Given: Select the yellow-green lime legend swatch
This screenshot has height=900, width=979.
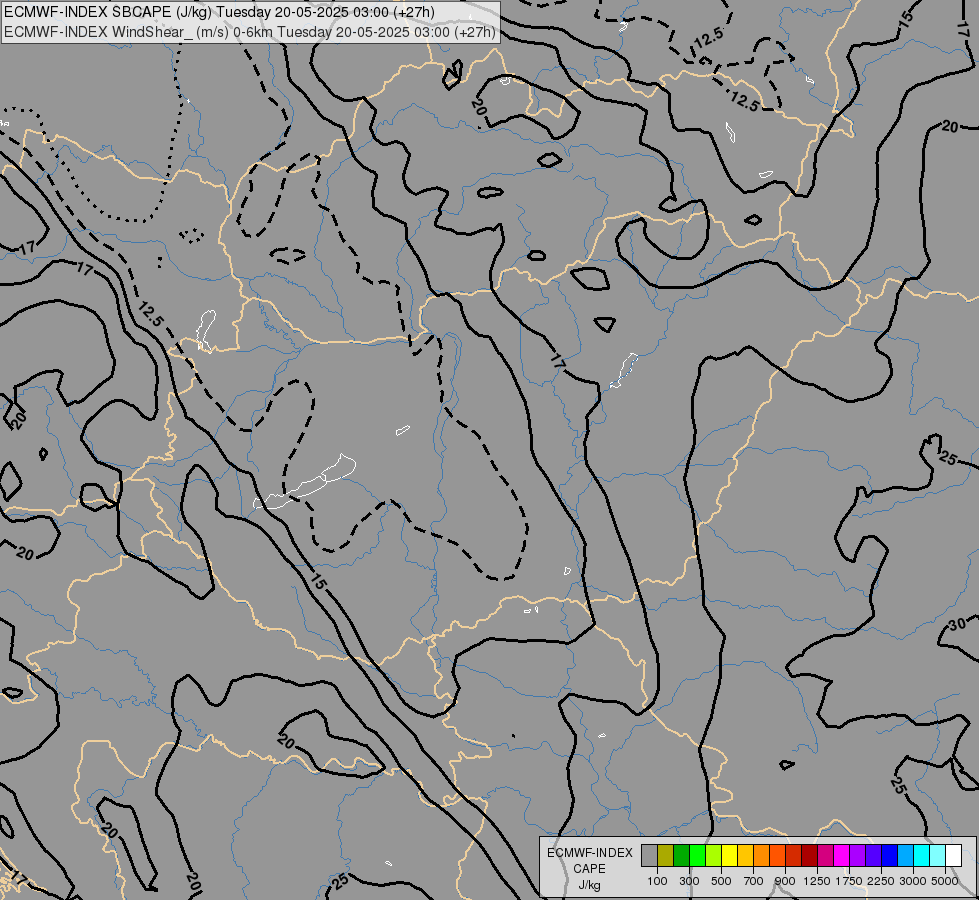Looking at the screenshot, I should [x=713, y=855].
